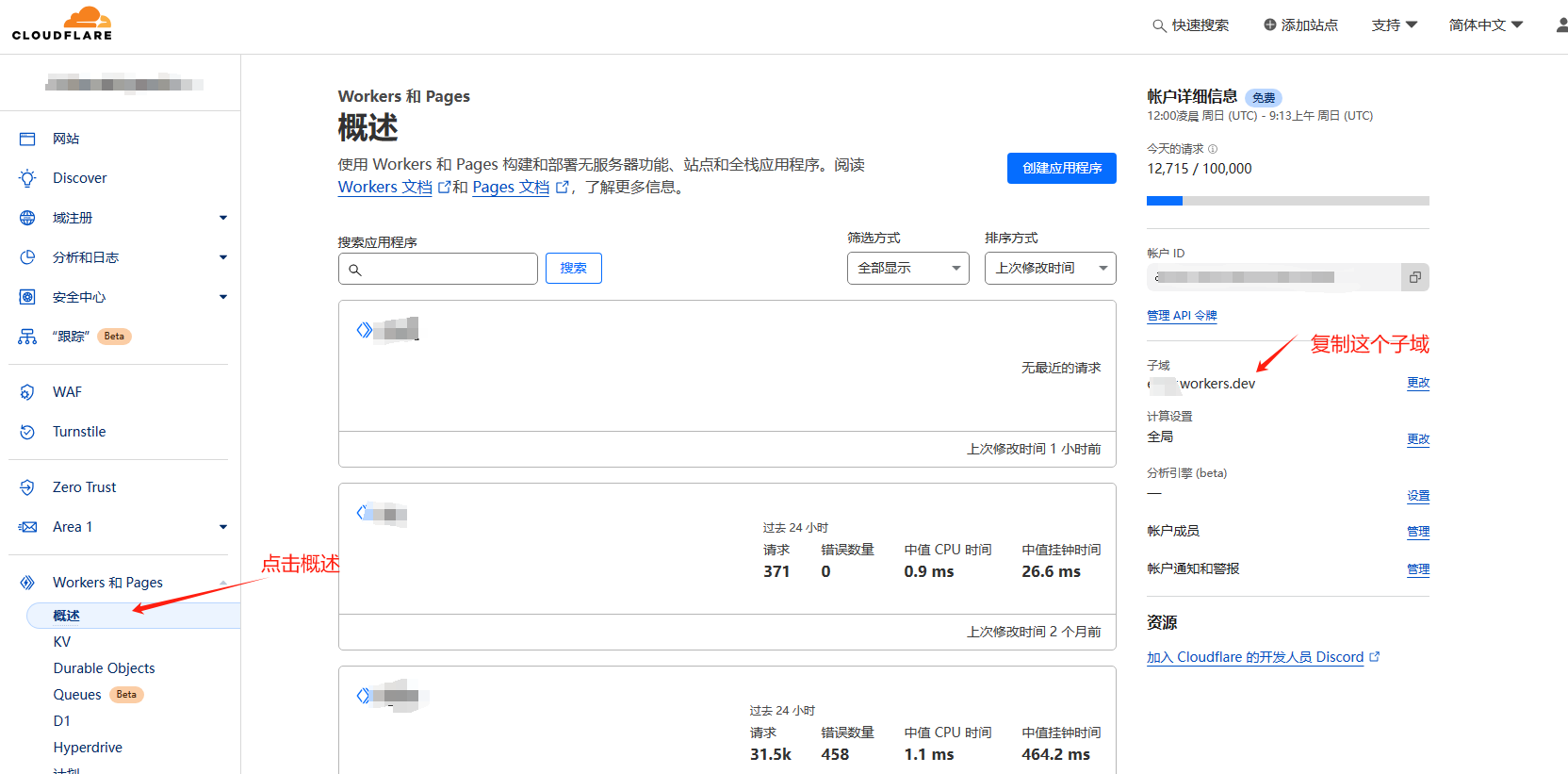Open the first application card with 无最近的请求
Viewport: 1568px width, 774px height.
[727, 384]
